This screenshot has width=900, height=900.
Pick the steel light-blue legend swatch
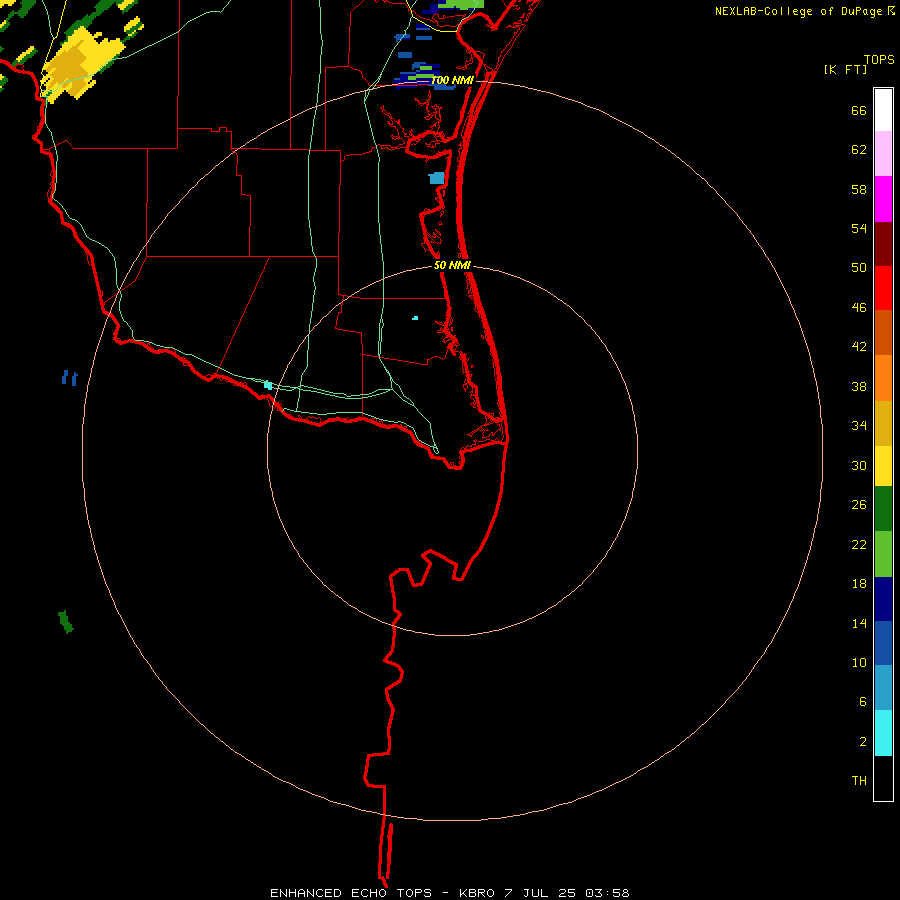(883, 688)
